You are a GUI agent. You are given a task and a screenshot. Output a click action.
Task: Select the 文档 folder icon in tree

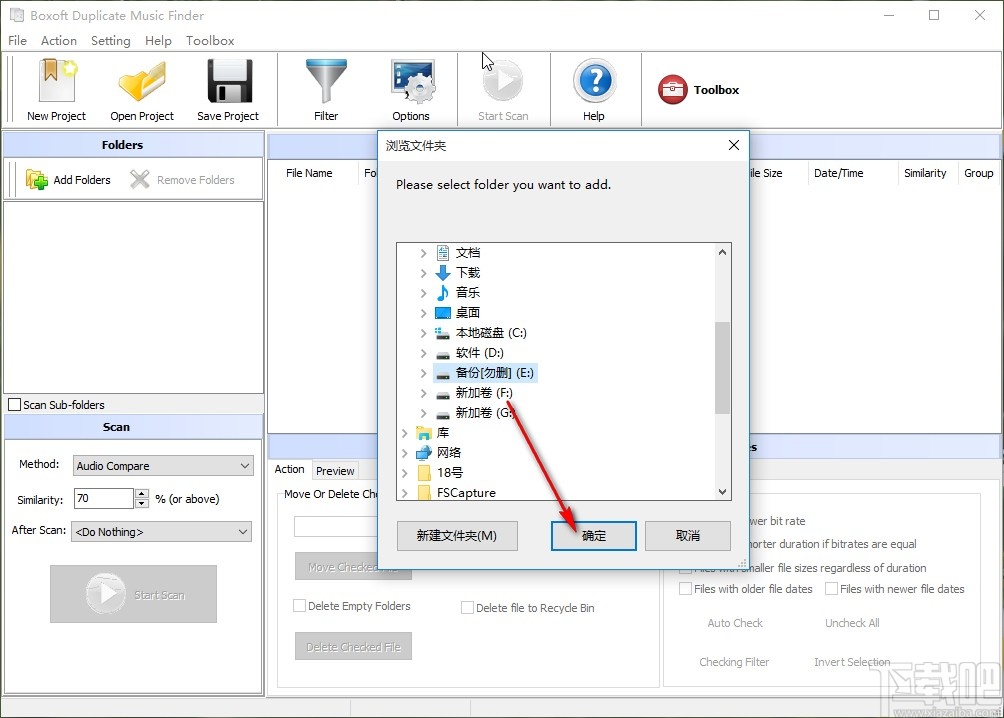(442, 253)
